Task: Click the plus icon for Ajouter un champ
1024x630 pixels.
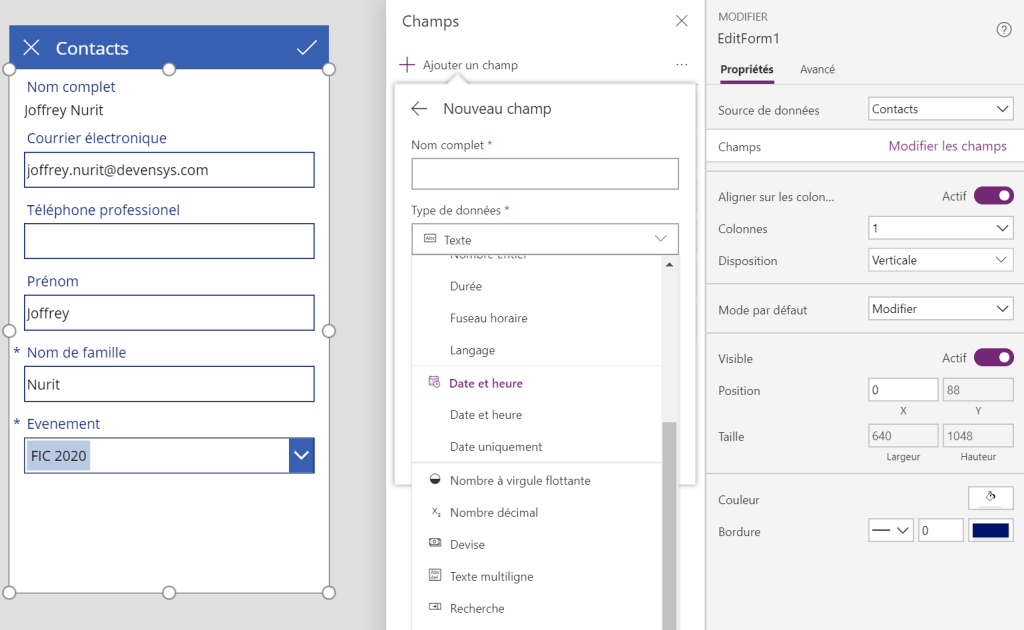Action: [407, 65]
